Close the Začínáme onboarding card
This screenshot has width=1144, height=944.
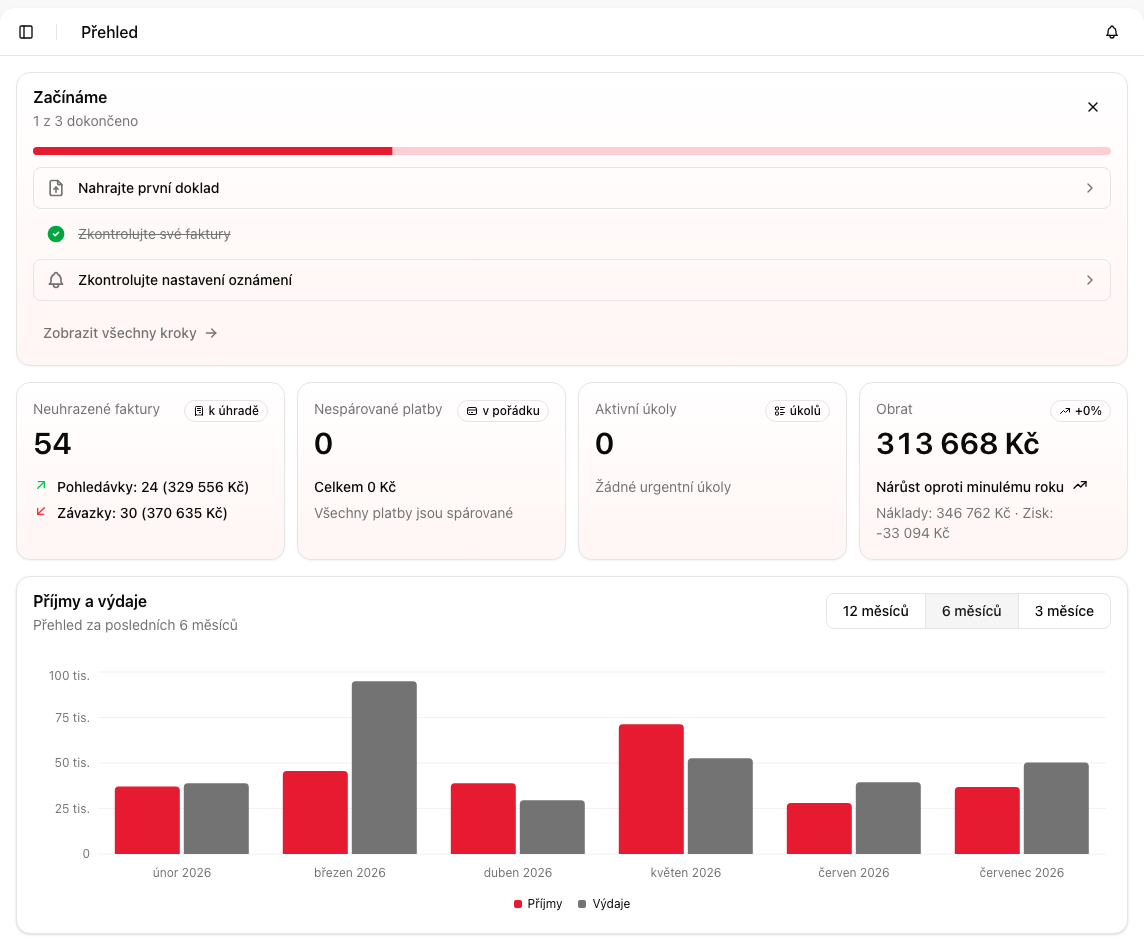tap(1092, 107)
